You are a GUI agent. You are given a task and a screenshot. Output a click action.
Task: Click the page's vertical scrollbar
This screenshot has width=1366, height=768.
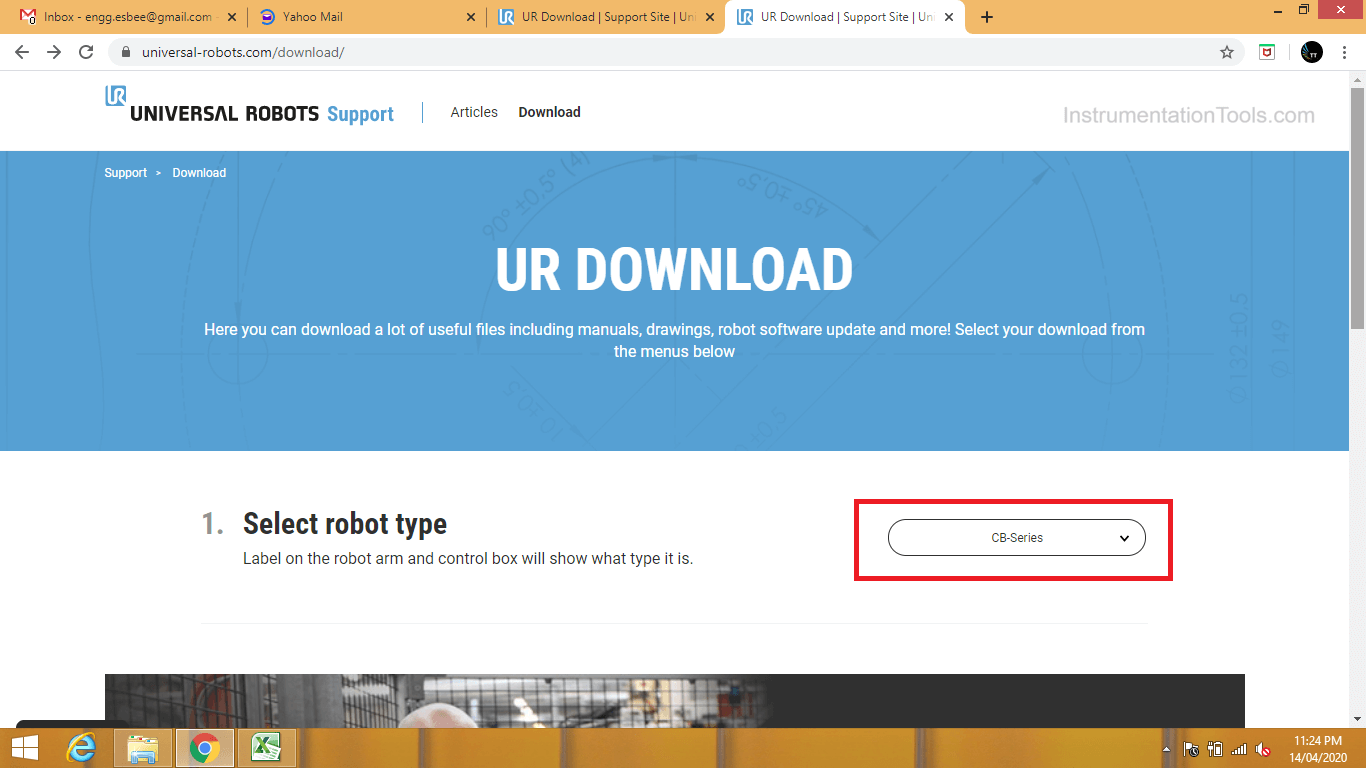(x=1357, y=210)
